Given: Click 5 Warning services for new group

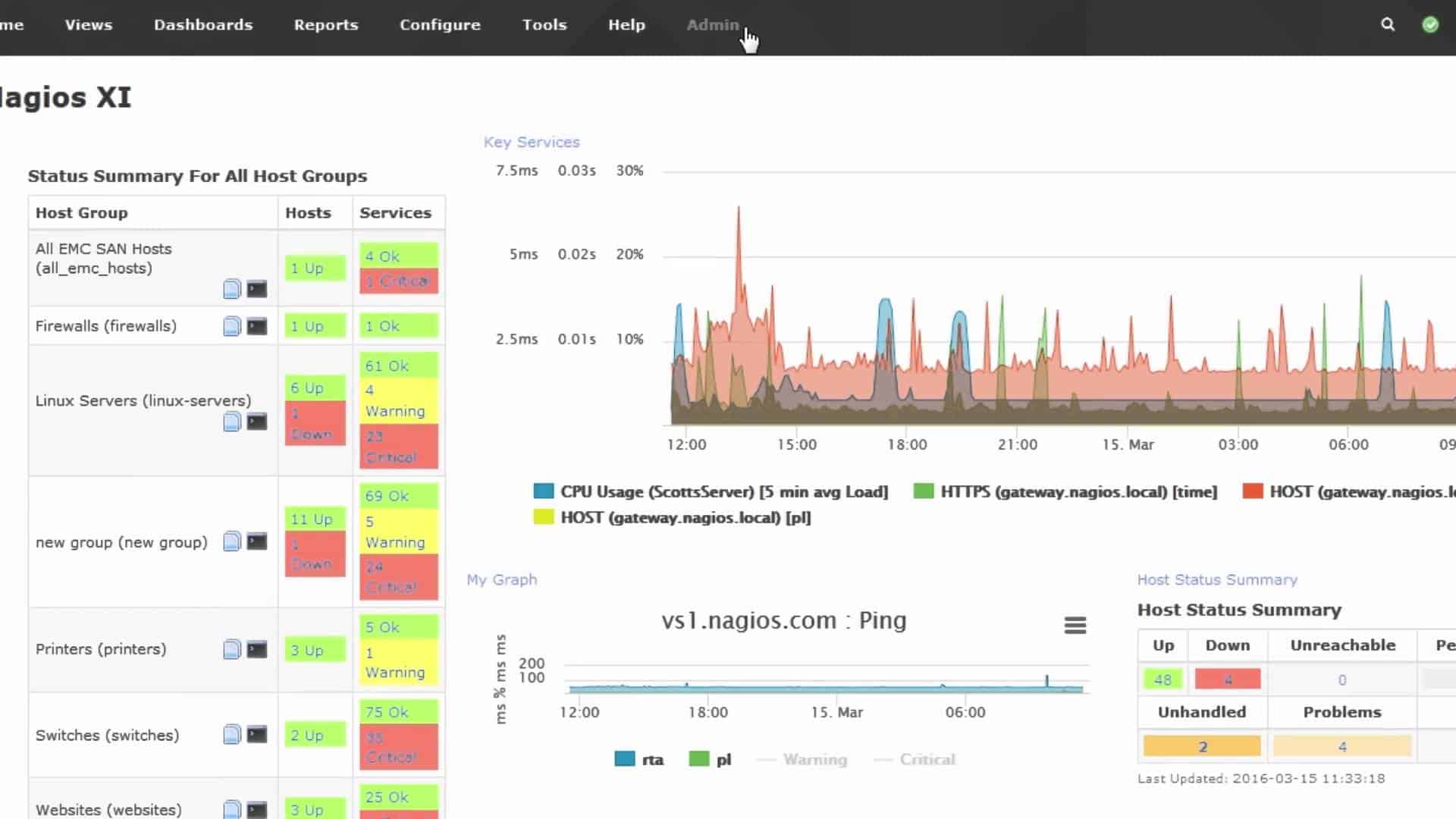Looking at the screenshot, I should [399, 532].
